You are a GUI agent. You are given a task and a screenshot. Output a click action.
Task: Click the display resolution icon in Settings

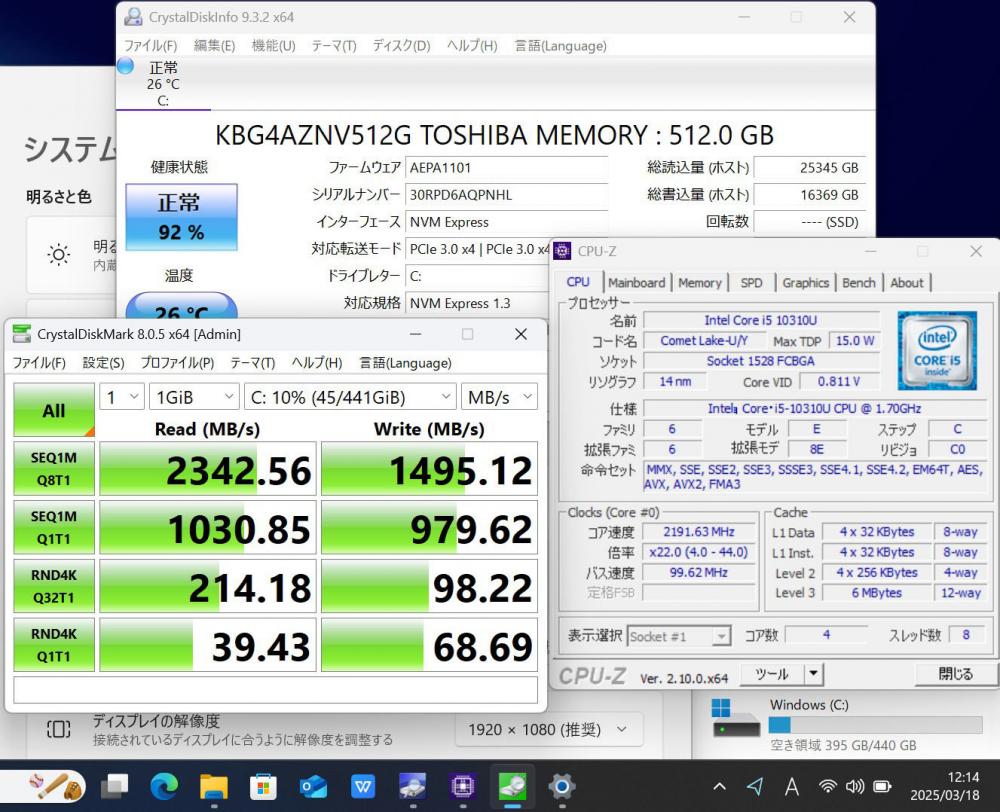[x=59, y=729]
